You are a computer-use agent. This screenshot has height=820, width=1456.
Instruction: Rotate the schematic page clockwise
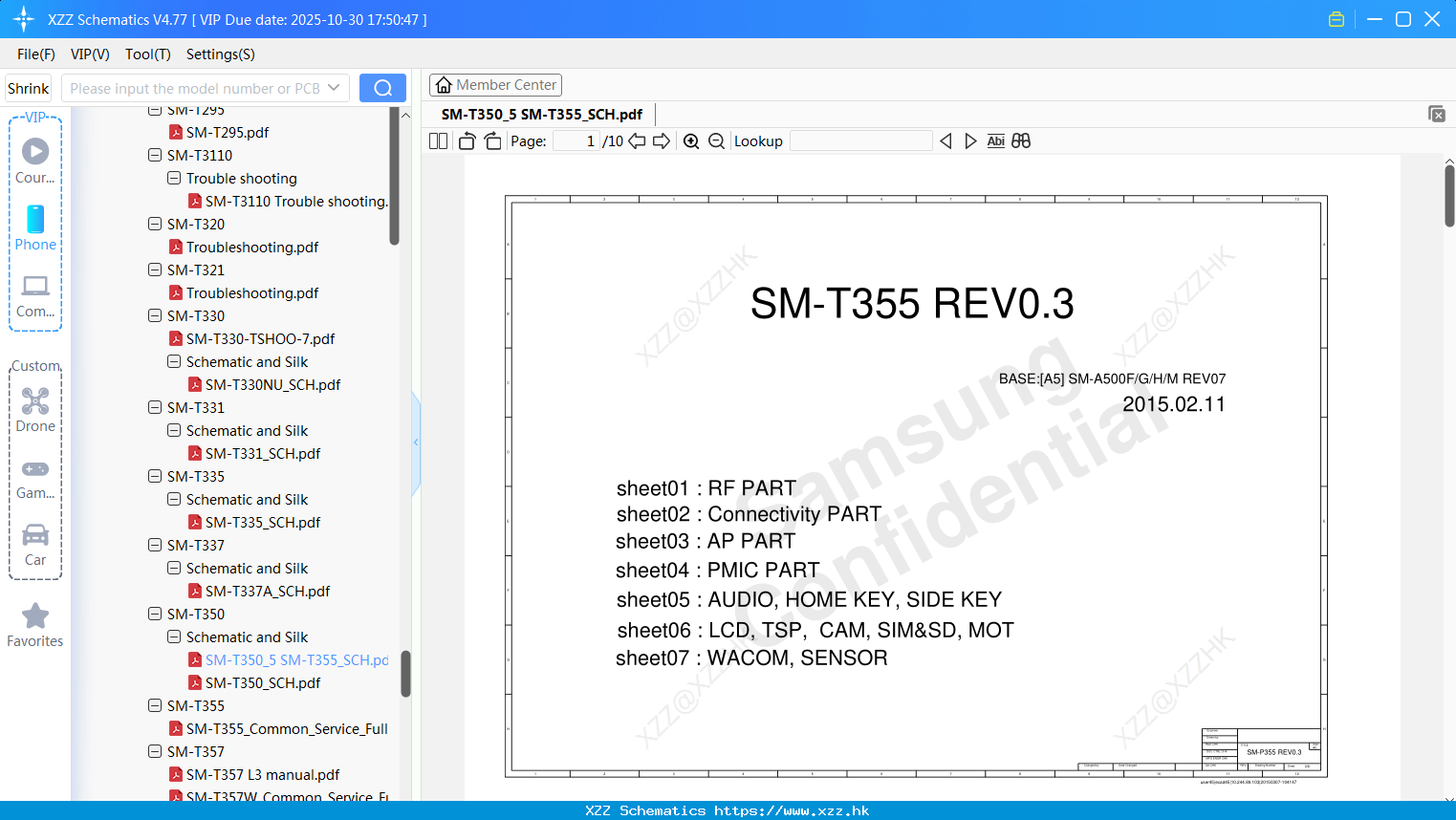[x=491, y=140]
